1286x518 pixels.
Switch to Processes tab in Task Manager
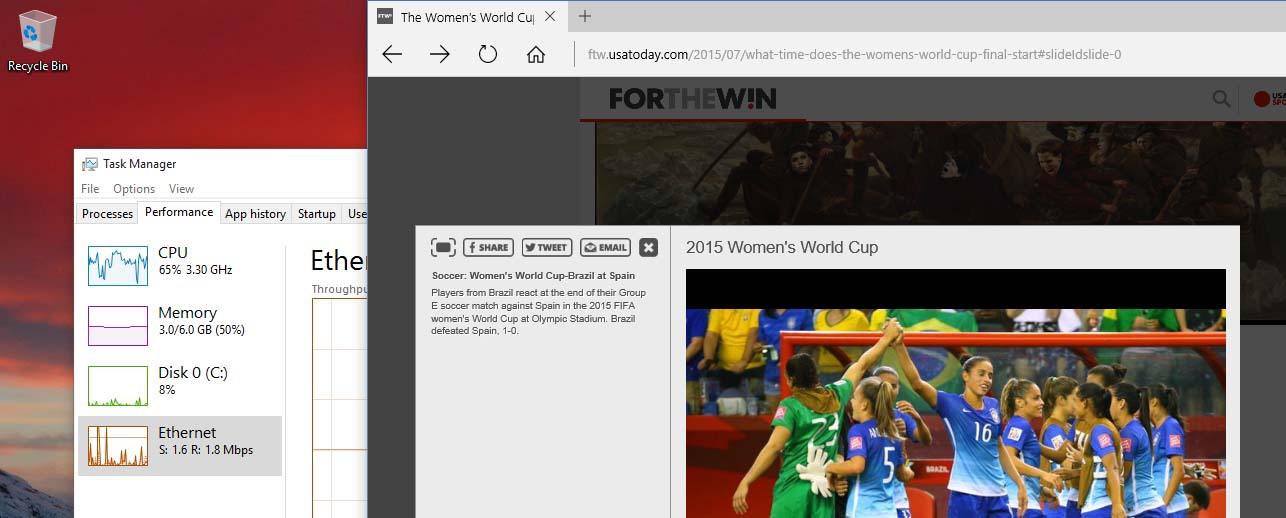point(107,213)
